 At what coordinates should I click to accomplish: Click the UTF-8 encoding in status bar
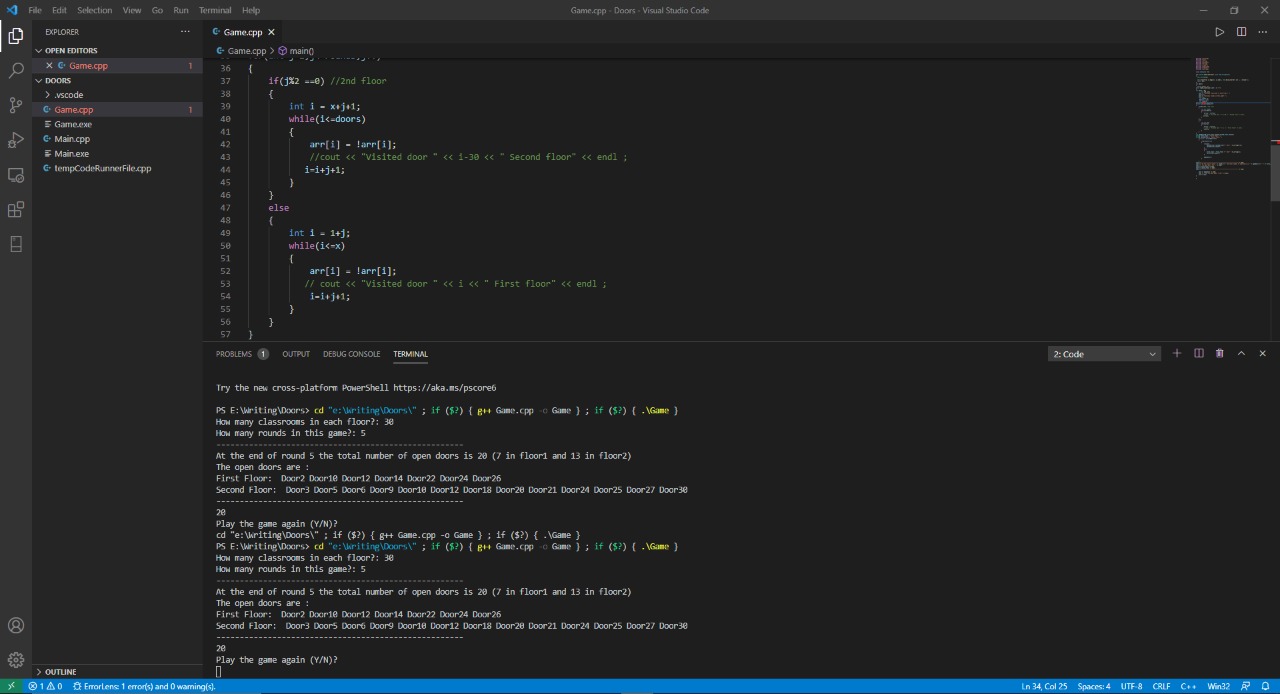click(1131, 686)
